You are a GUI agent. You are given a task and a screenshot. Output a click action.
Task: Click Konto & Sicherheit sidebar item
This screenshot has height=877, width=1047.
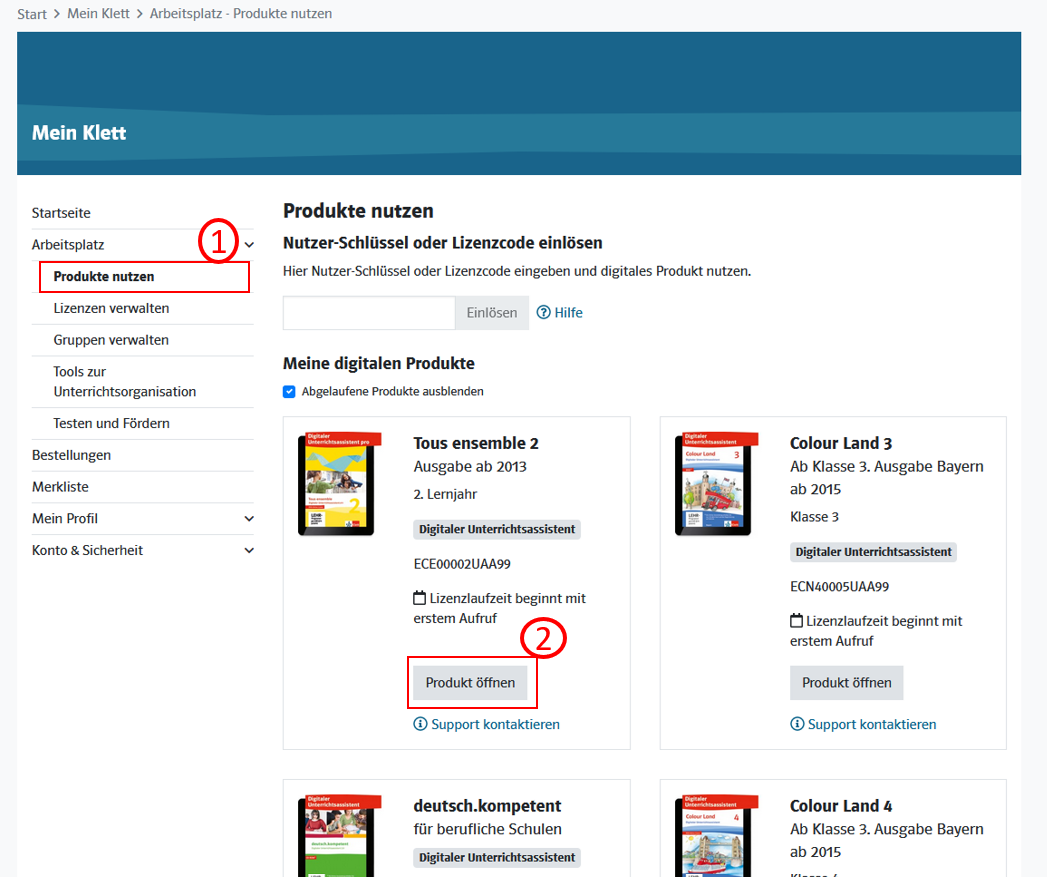point(87,550)
